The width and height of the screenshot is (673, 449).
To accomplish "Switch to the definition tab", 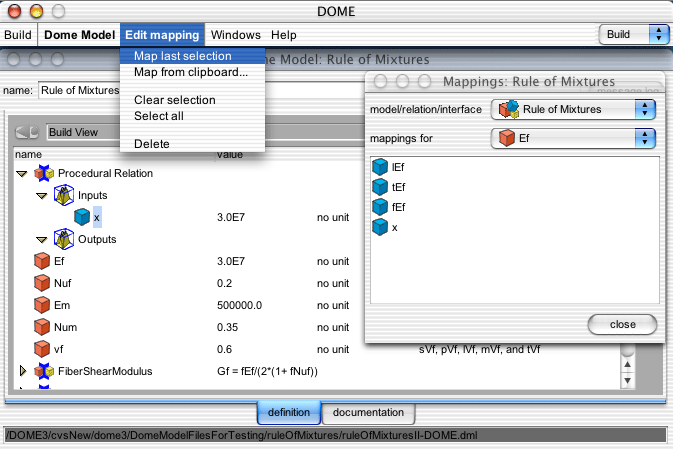I will tap(289, 412).
